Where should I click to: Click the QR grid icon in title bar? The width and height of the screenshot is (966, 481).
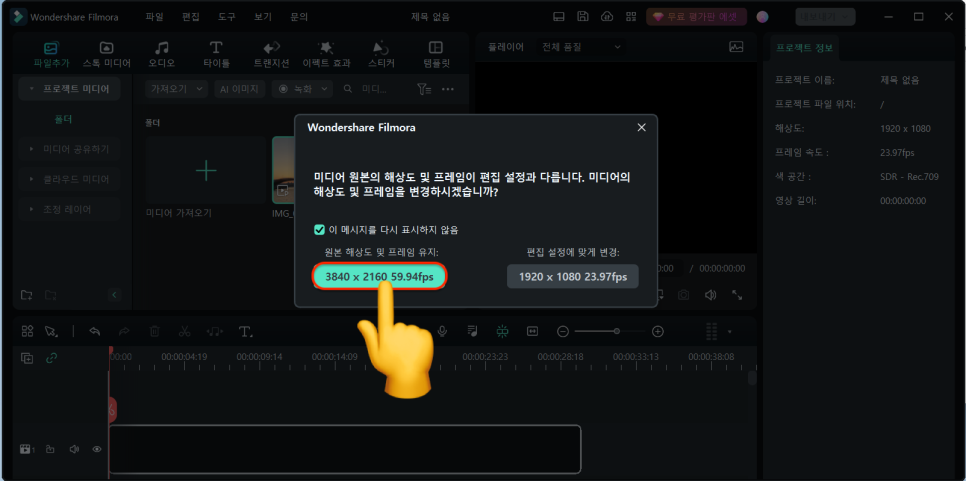(x=631, y=17)
